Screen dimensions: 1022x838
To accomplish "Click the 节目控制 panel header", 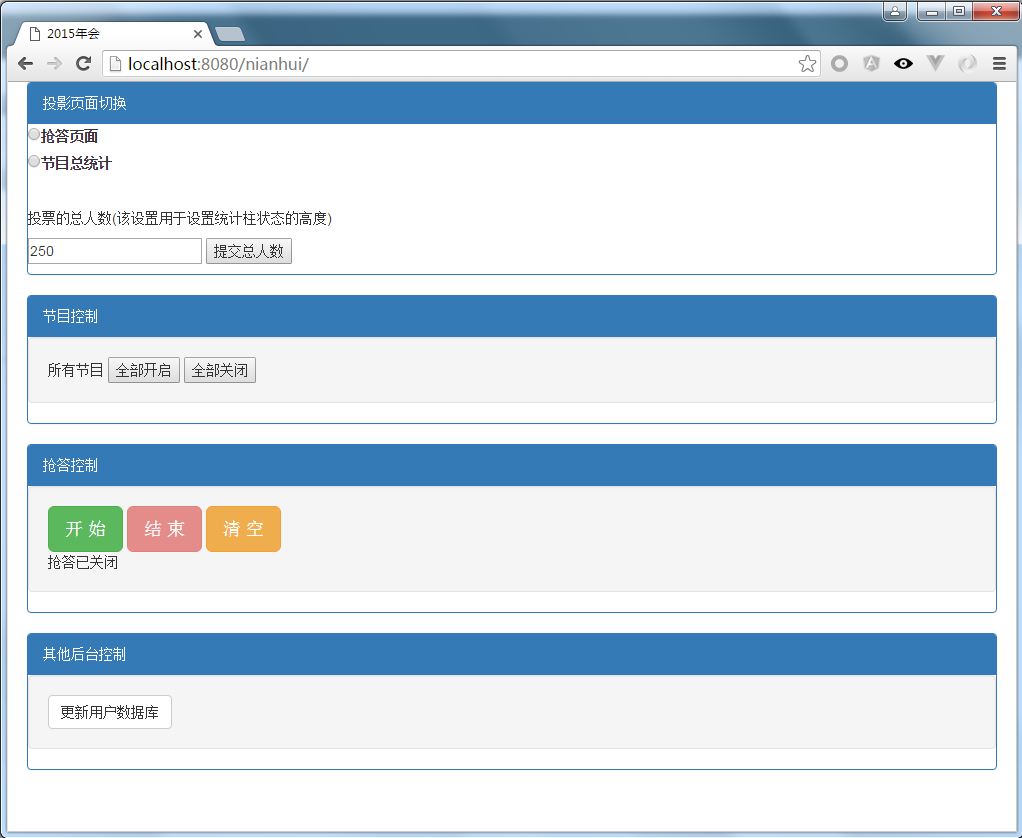I will 512,316.
